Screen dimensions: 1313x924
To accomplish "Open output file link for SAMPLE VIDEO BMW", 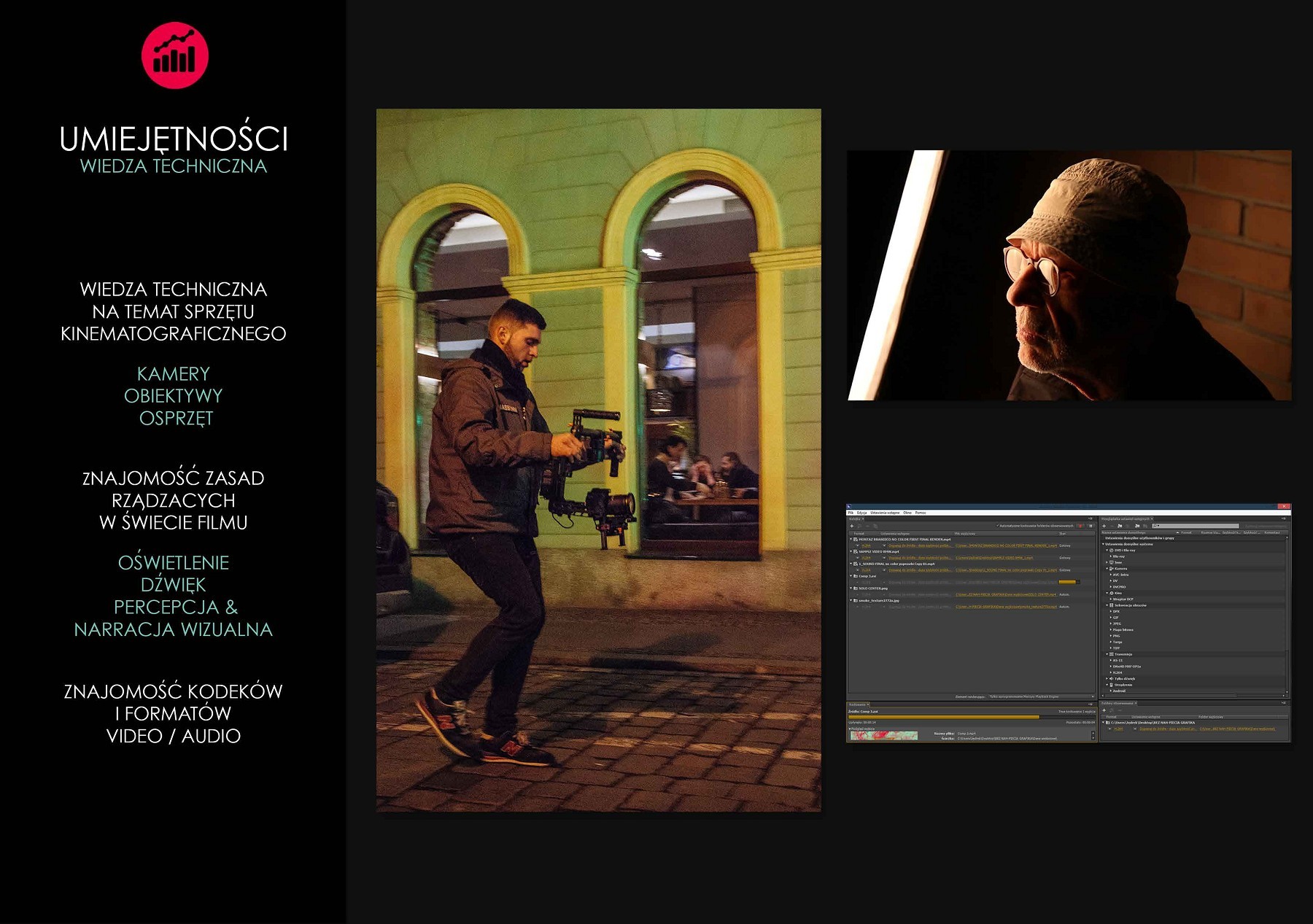I will pos(994,558).
